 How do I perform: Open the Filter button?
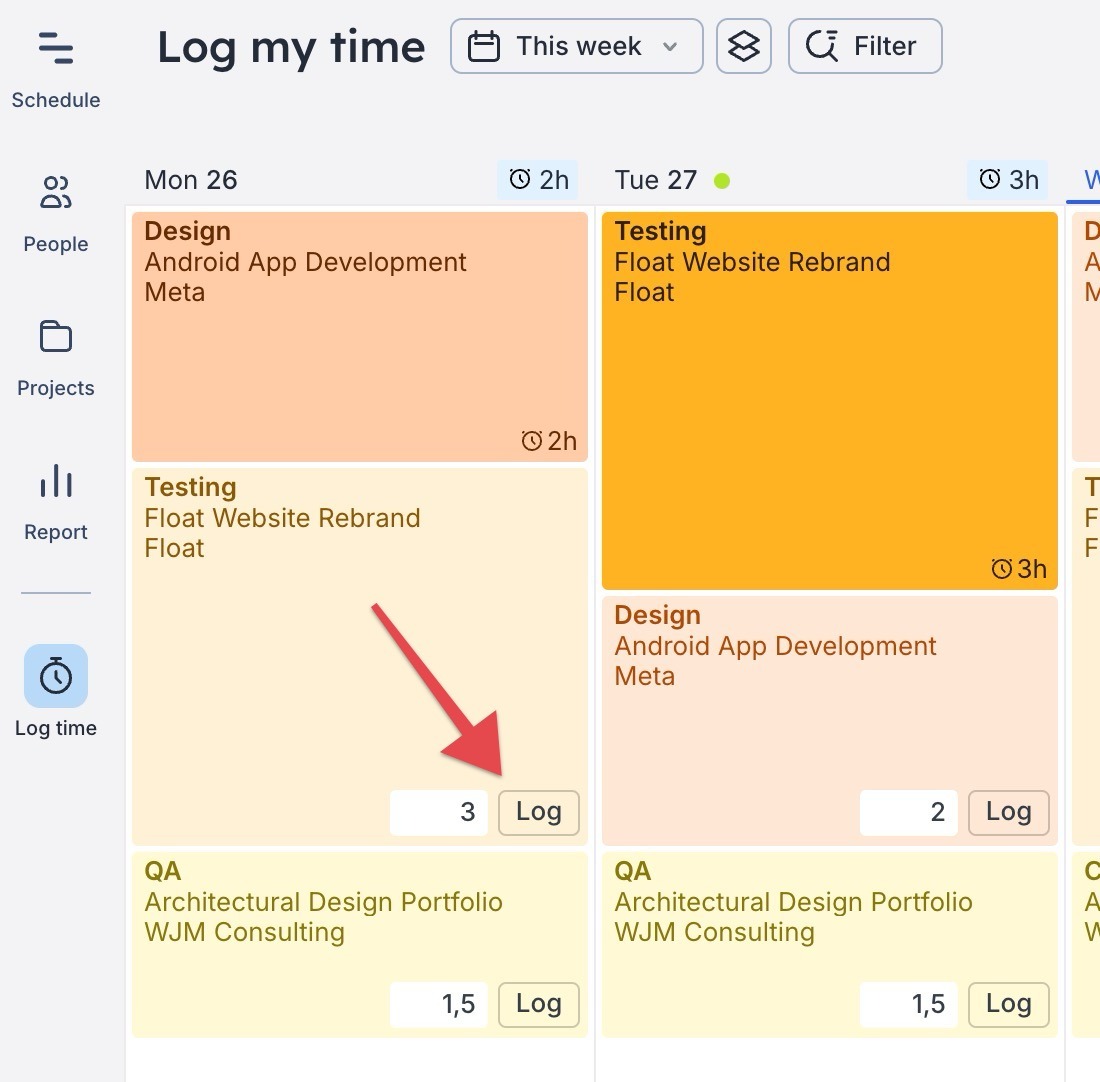click(x=865, y=46)
